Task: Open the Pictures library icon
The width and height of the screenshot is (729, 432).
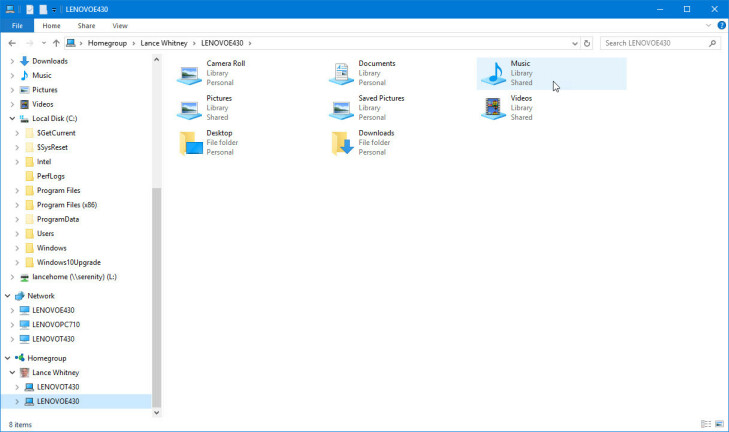Action: [x=189, y=109]
